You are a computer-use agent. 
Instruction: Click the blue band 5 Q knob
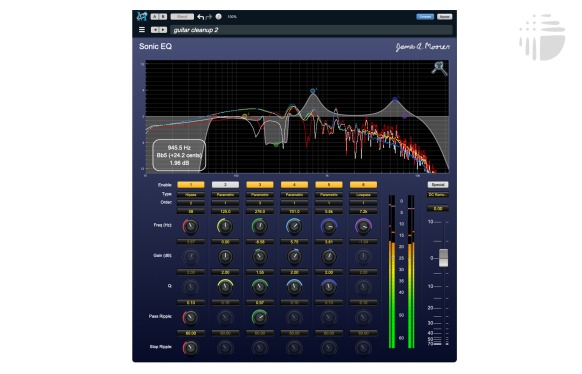click(x=328, y=287)
